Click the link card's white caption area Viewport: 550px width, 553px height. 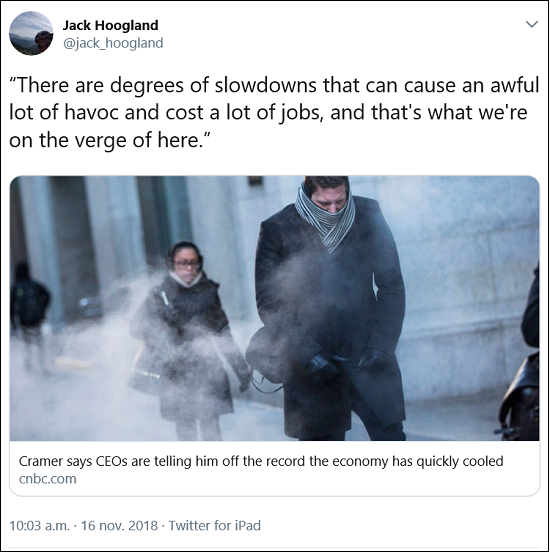coord(274,468)
